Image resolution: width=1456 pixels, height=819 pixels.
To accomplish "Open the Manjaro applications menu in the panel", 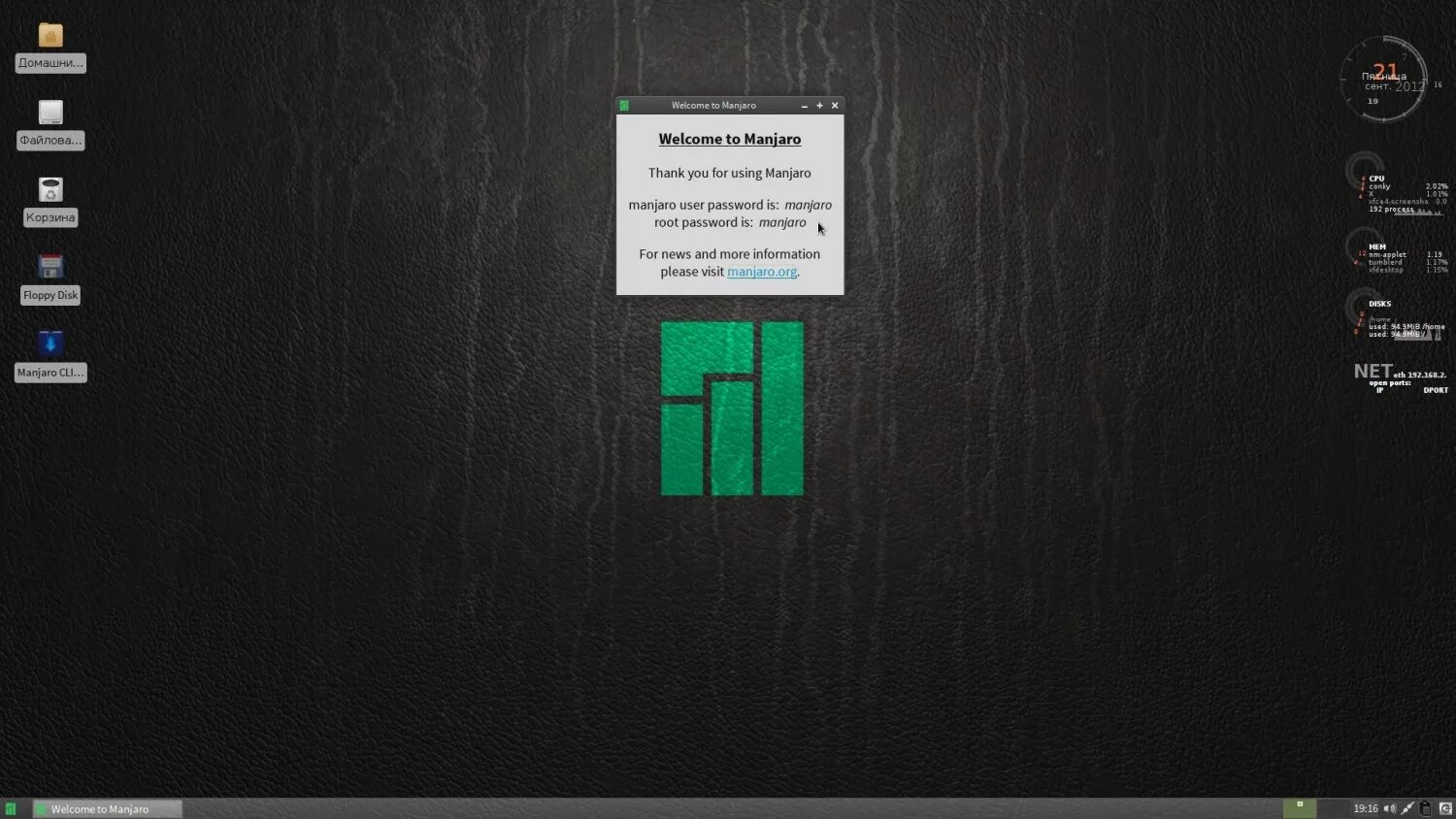I will click(x=11, y=808).
